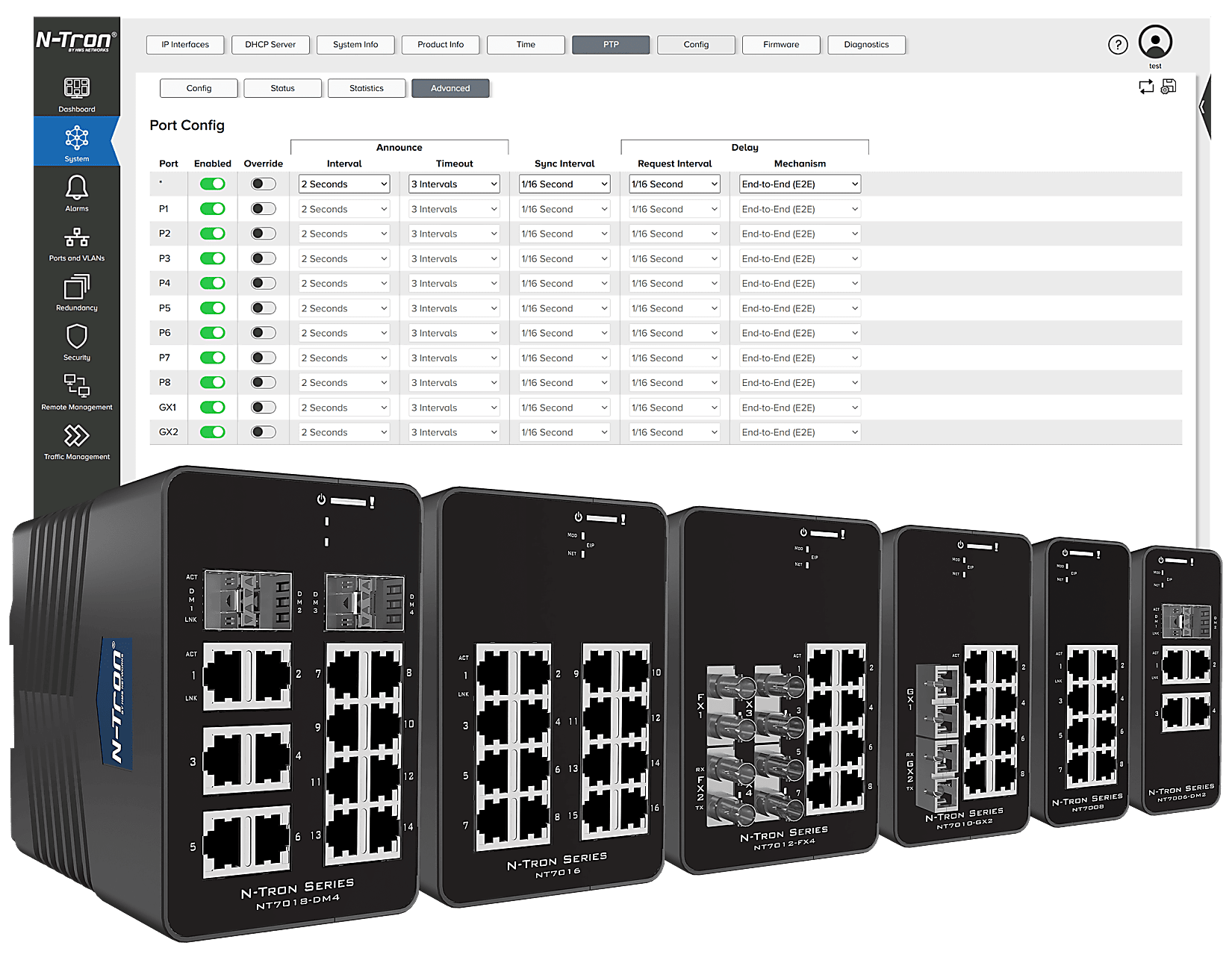Switch to the DHCP Server tab
The image size is (1232, 960).
pos(270,45)
